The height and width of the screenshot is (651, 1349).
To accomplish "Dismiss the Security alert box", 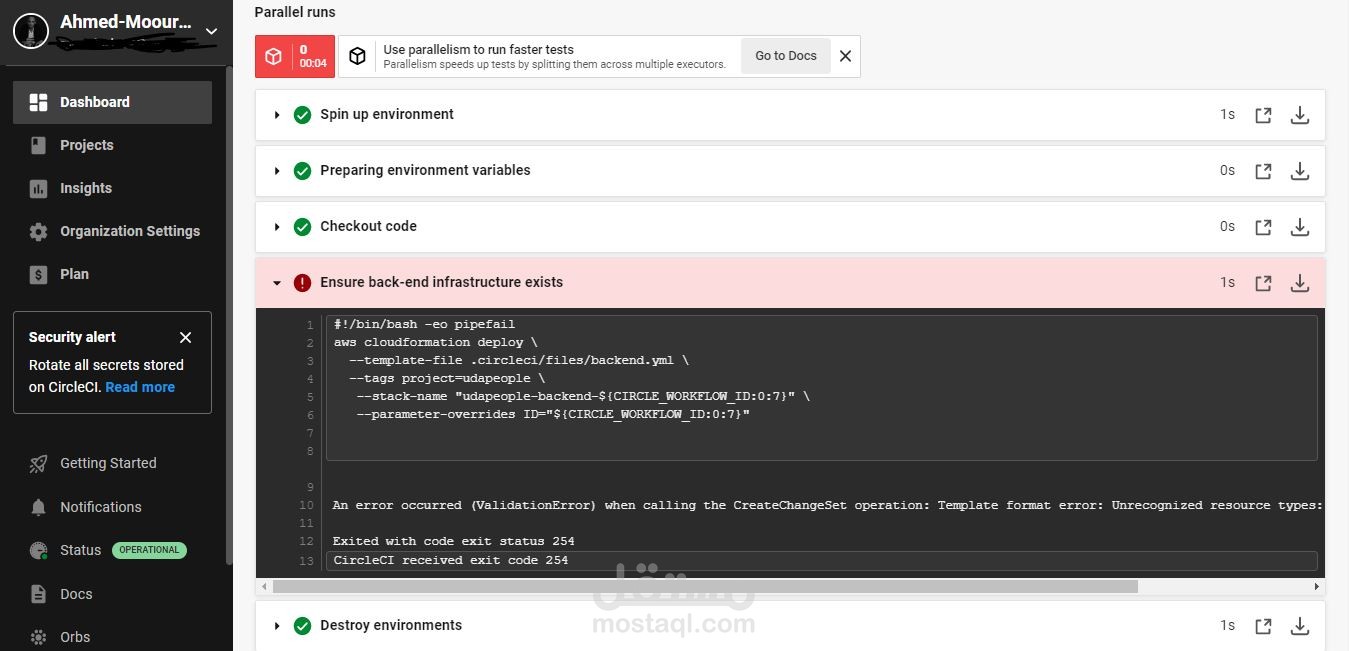I will (185, 337).
